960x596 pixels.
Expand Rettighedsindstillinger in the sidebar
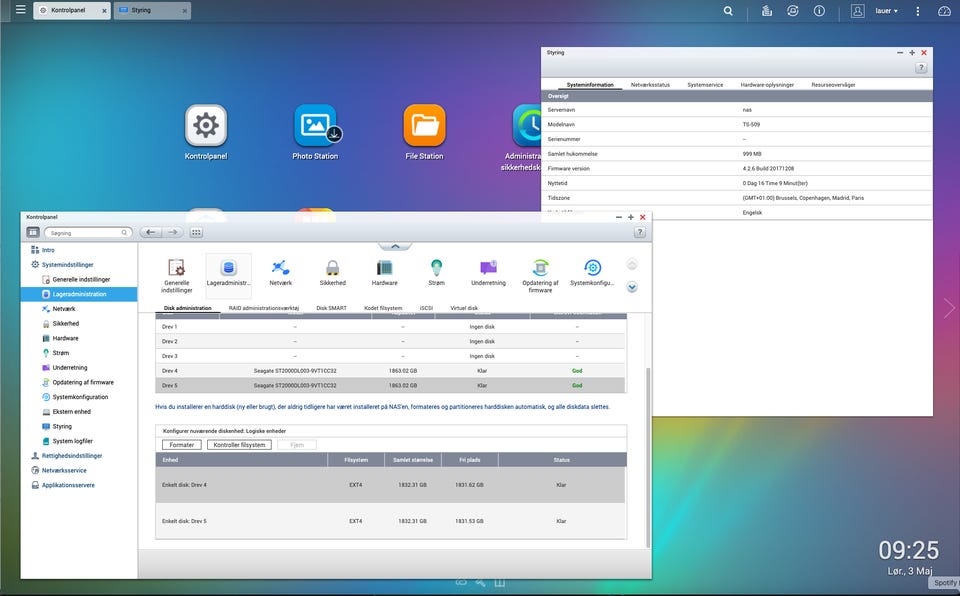[71, 455]
